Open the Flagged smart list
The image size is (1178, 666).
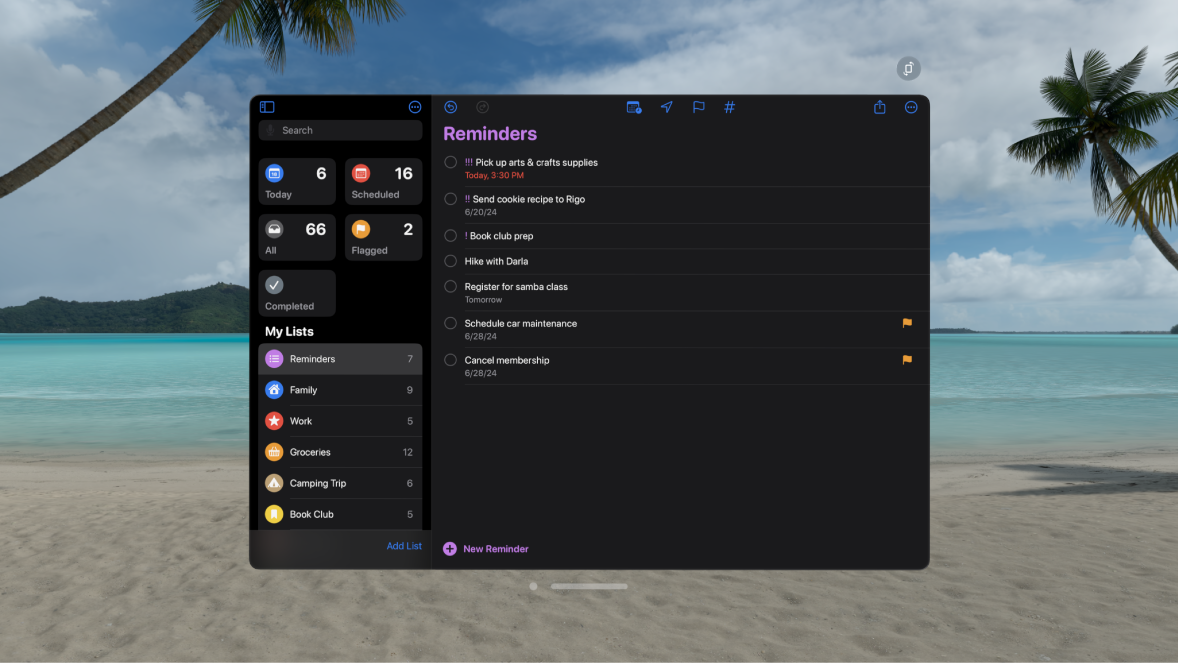click(x=383, y=238)
